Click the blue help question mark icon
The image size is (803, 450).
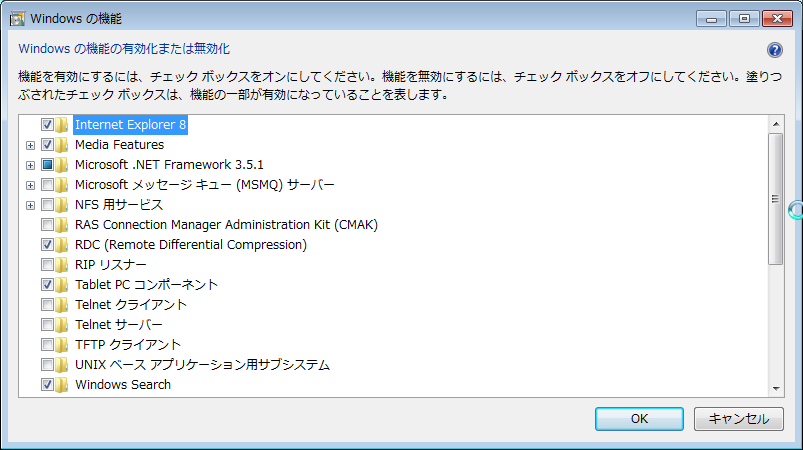774,50
